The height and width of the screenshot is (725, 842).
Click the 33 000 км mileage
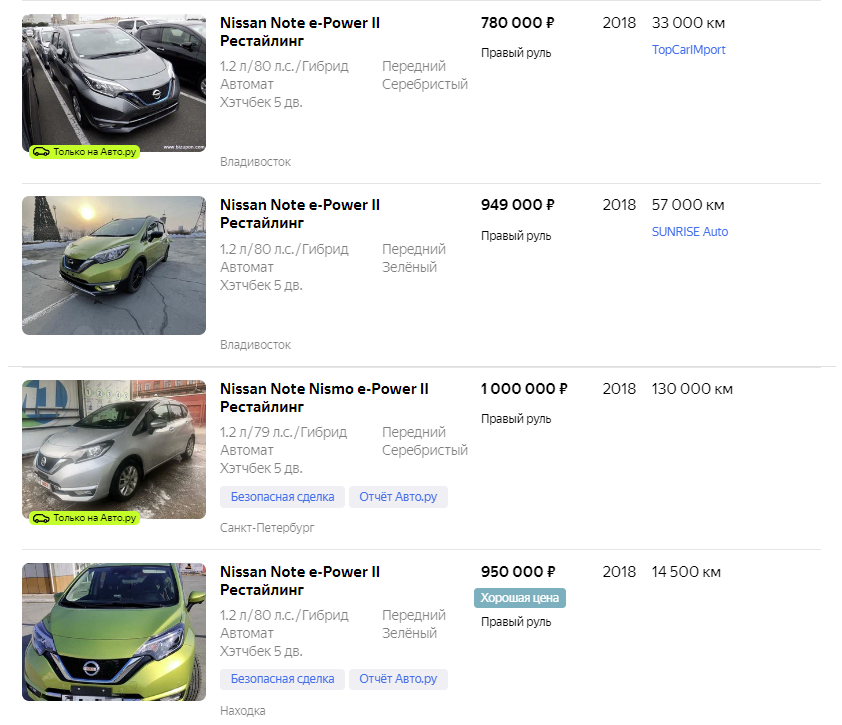click(x=688, y=23)
